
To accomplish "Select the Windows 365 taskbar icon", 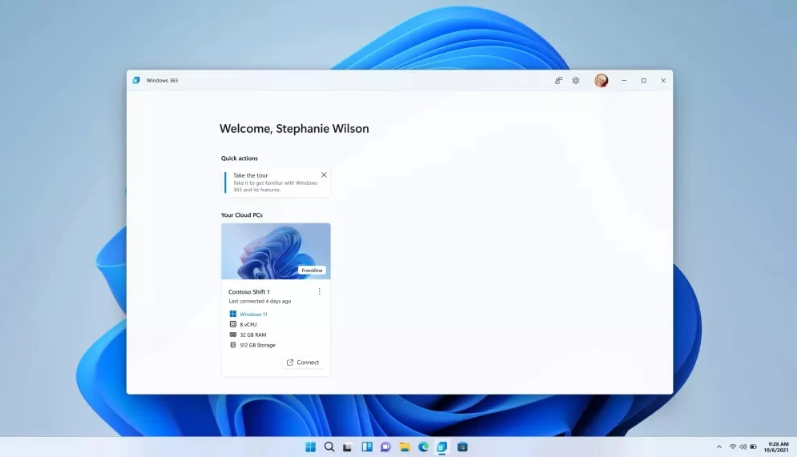I will tap(442, 447).
